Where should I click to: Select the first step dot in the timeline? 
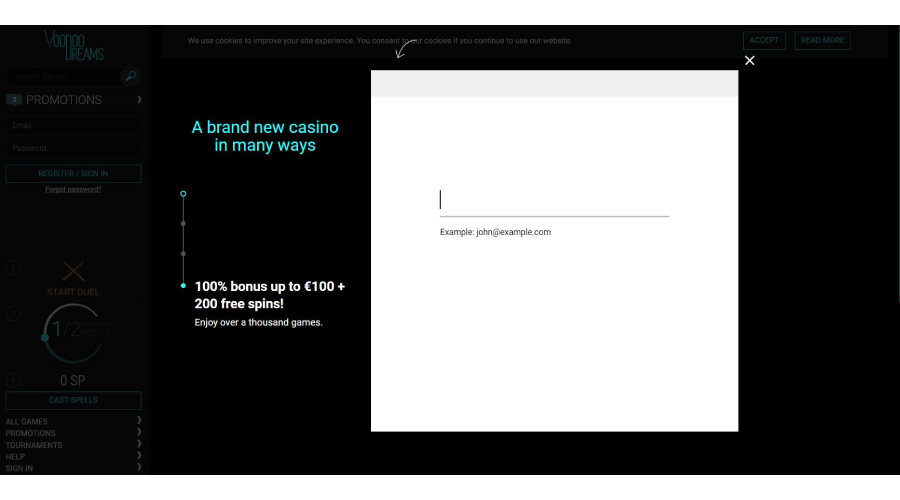pos(183,193)
